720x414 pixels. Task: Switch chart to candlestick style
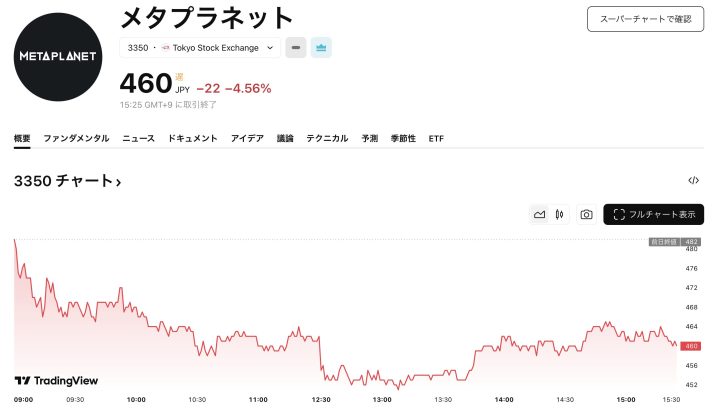560,214
